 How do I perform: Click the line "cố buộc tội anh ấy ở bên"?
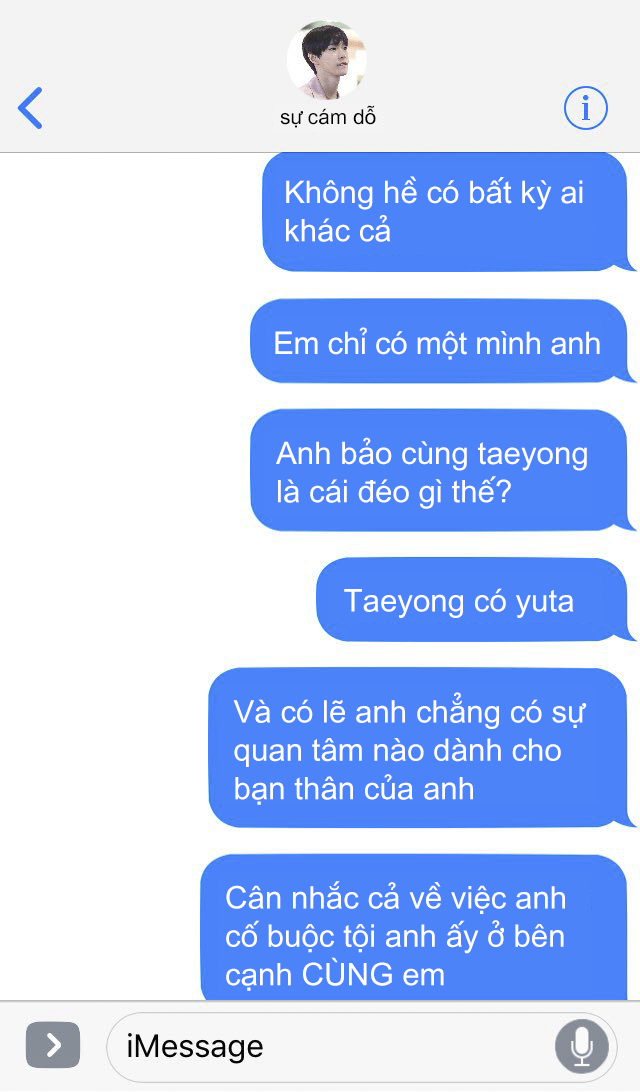(395, 937)
